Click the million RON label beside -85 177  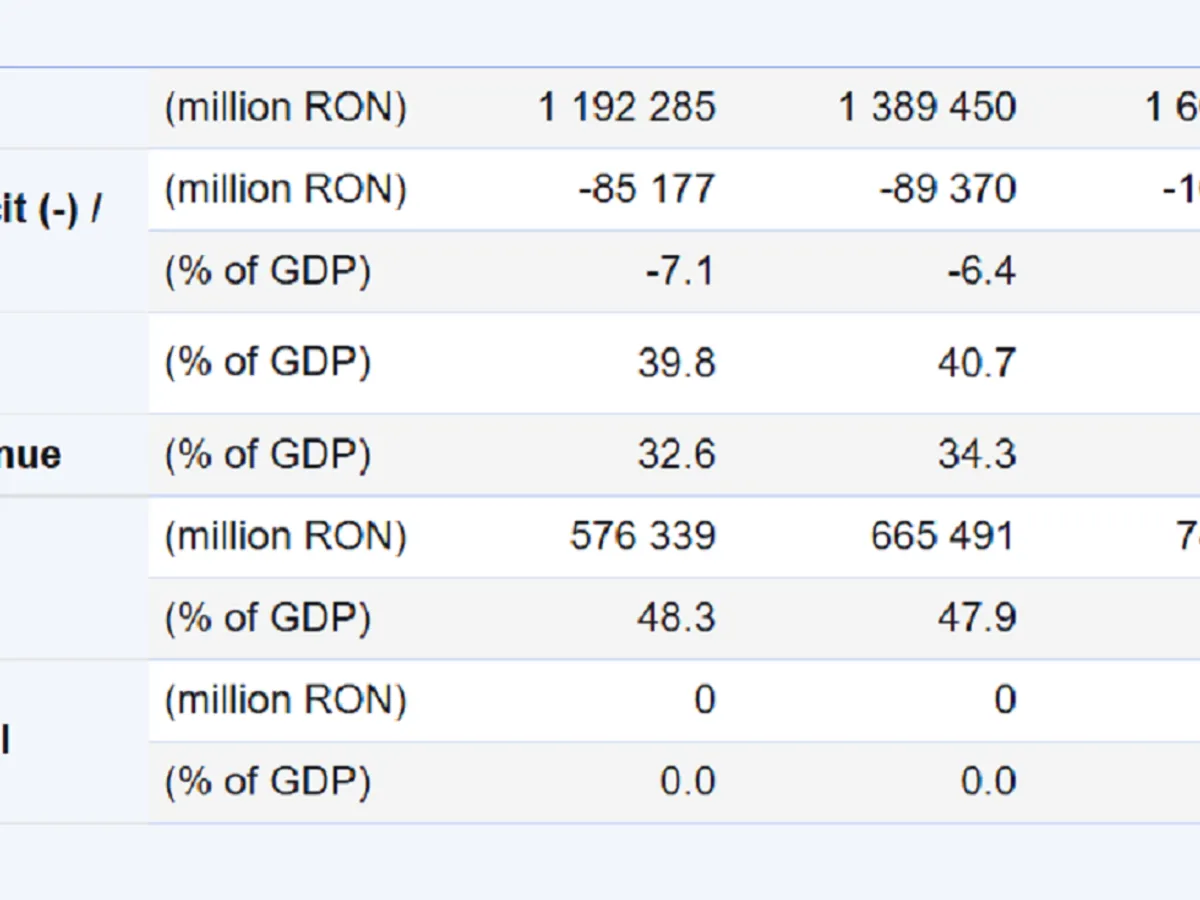[x=286, y=189]
